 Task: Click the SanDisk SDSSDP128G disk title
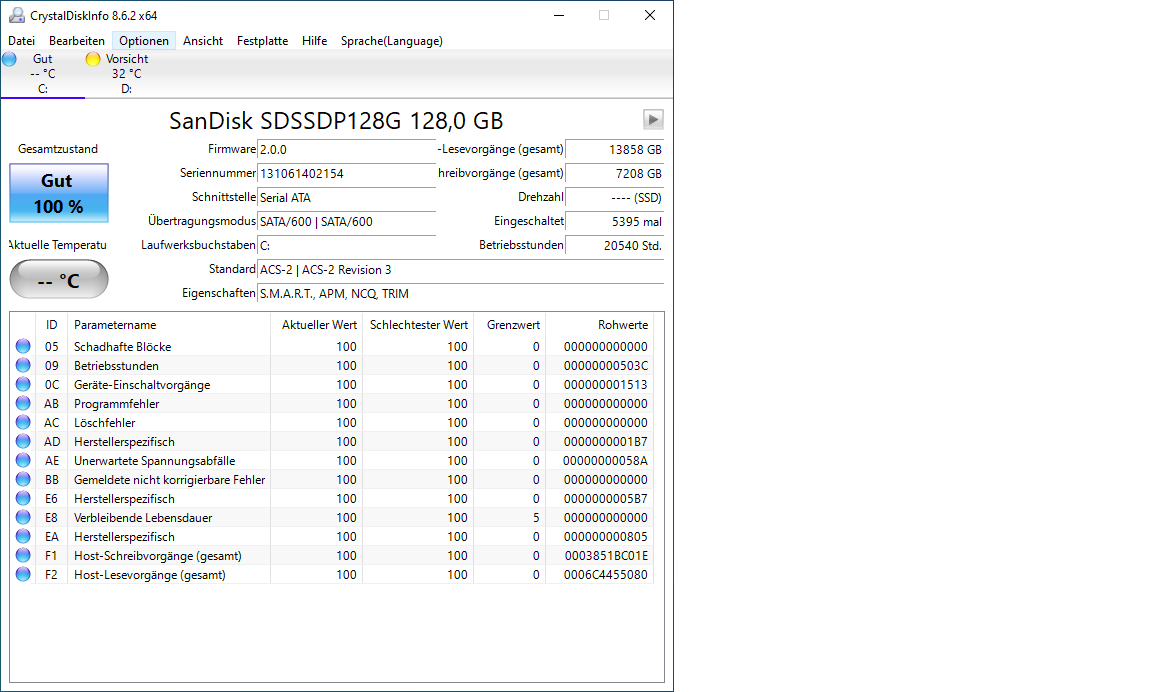(x=336, y=120)
